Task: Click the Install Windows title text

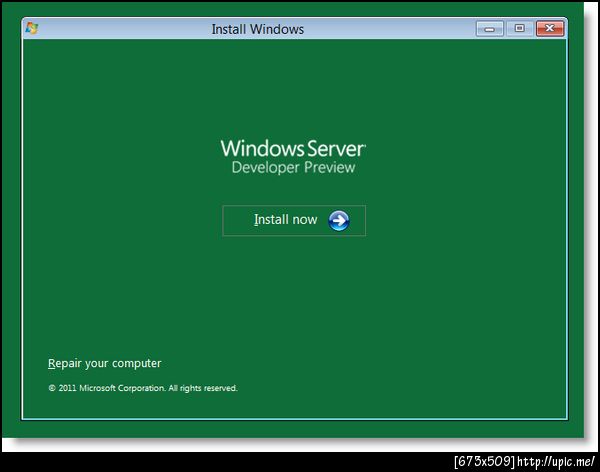Action: coord(258,29)
